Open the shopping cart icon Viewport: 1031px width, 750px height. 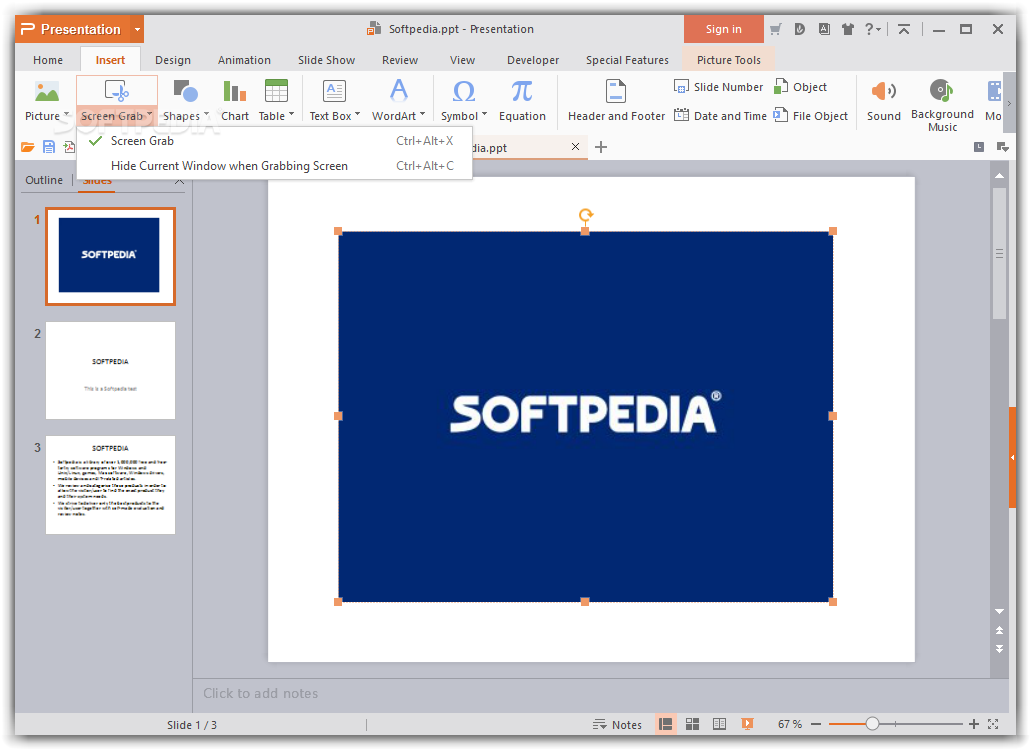pyautogui.click(x=776, y=29)
